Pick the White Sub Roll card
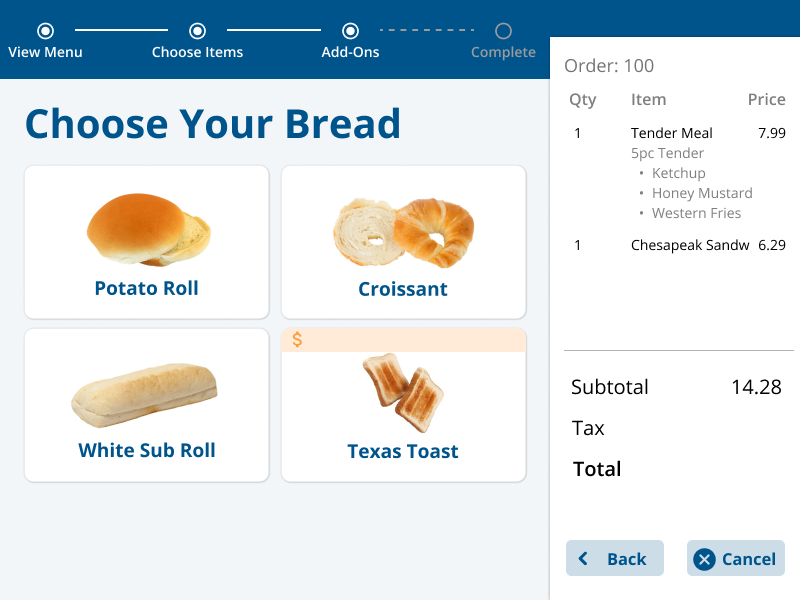 point(147,405)
